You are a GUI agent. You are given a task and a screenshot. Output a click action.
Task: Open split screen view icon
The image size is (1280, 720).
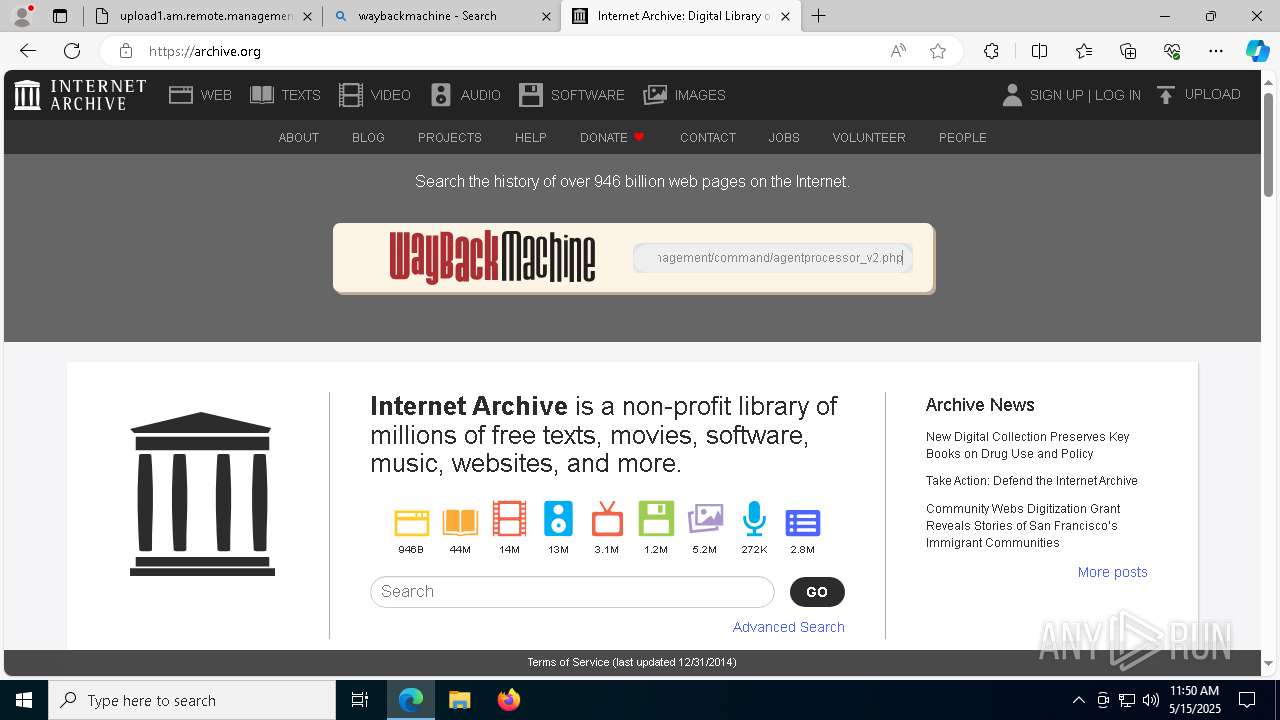[x=1039, y=51]
